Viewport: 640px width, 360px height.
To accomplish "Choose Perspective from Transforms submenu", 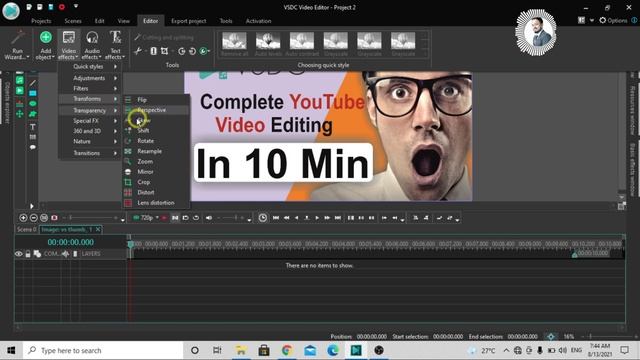I will (x=156, y=110).
